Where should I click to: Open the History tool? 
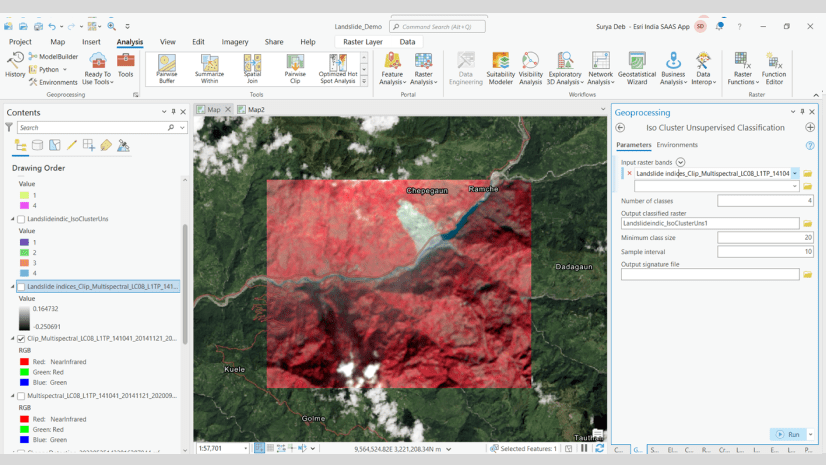pos(15,65)
